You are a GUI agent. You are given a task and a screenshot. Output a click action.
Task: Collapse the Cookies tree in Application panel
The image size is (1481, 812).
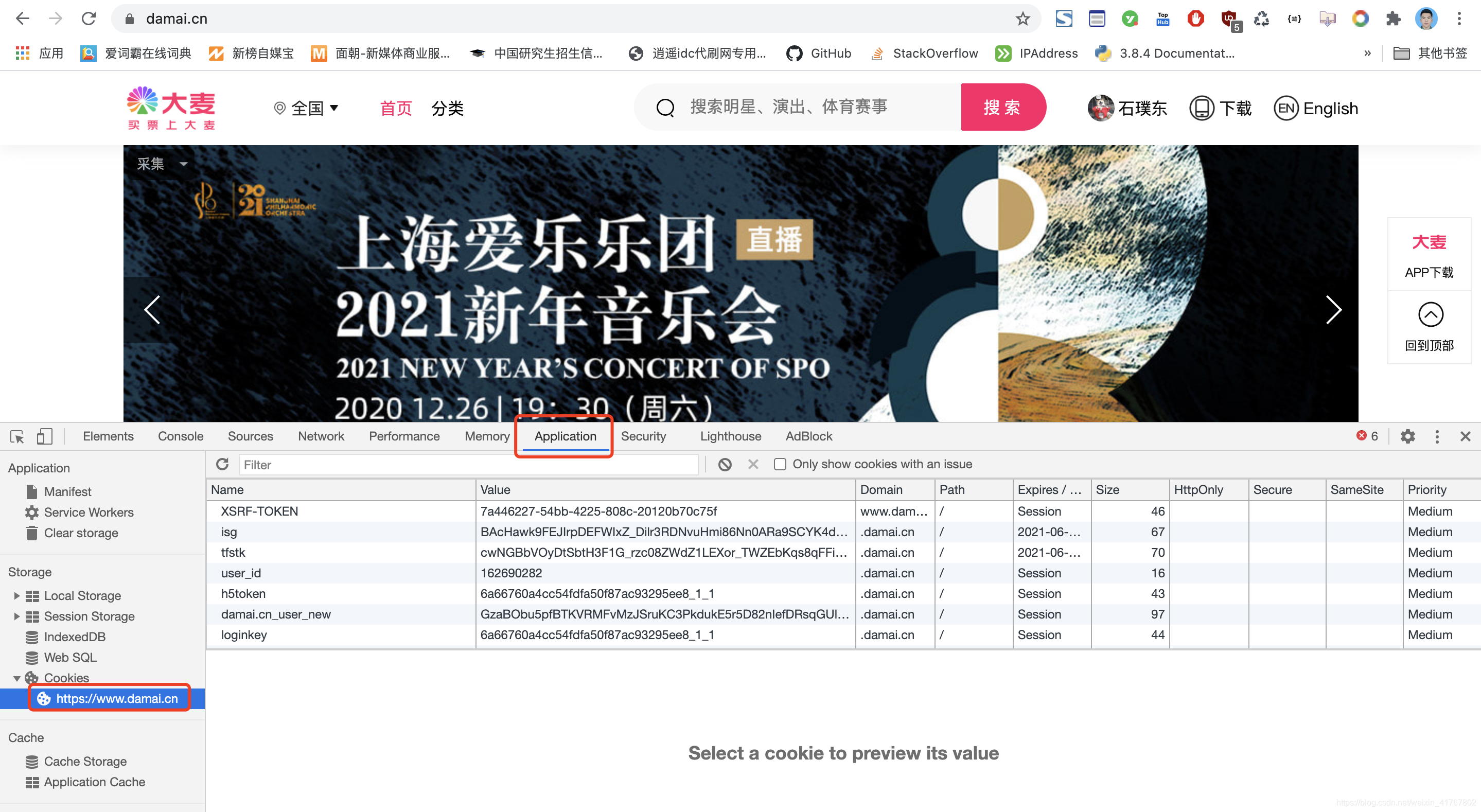tap(16, 677)
